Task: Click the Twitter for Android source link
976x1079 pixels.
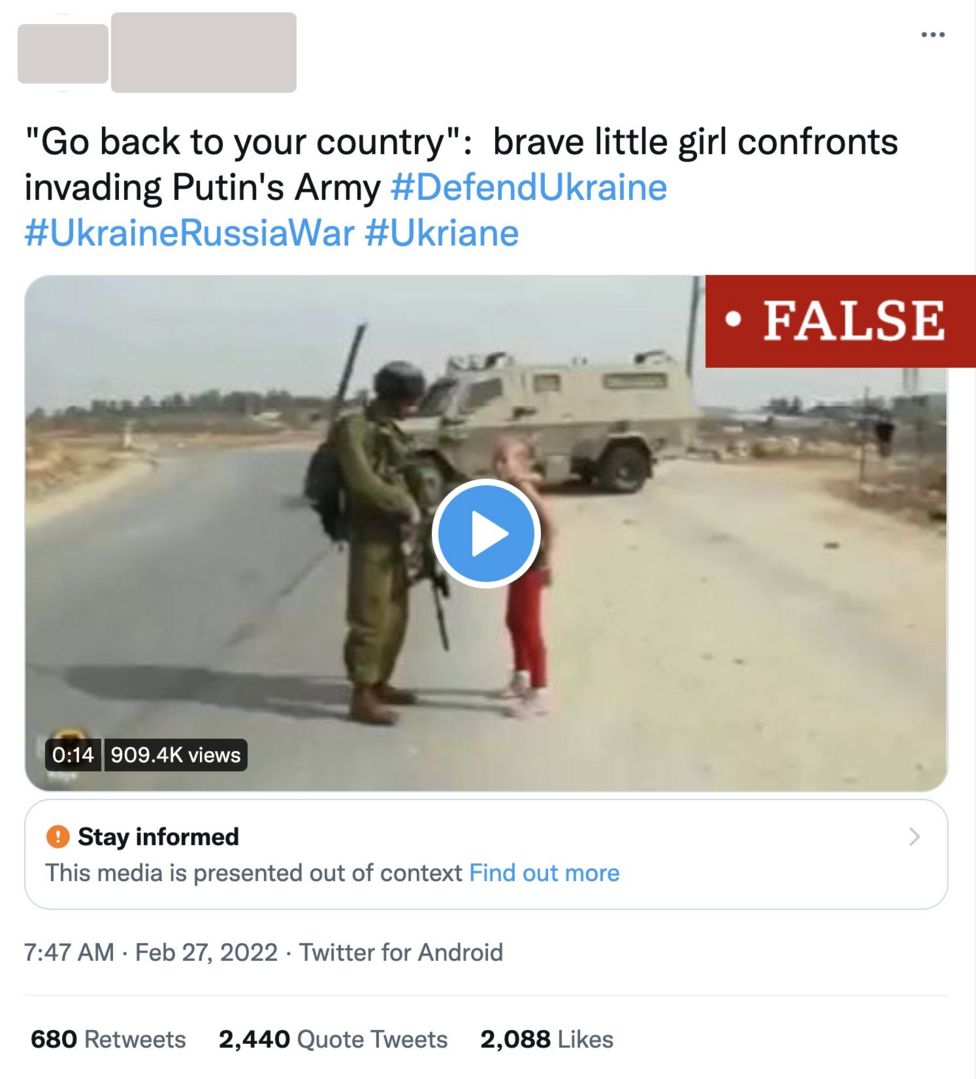Action: [401, 952]
